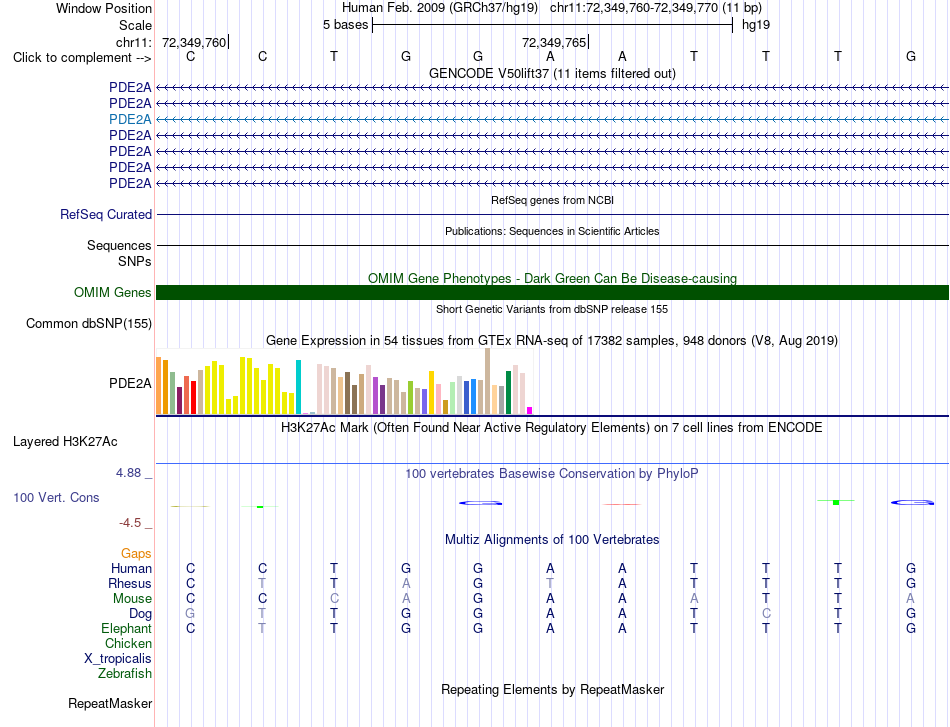Select the Zebrafish species label
The image size is (950, 727).
(125, 674)
